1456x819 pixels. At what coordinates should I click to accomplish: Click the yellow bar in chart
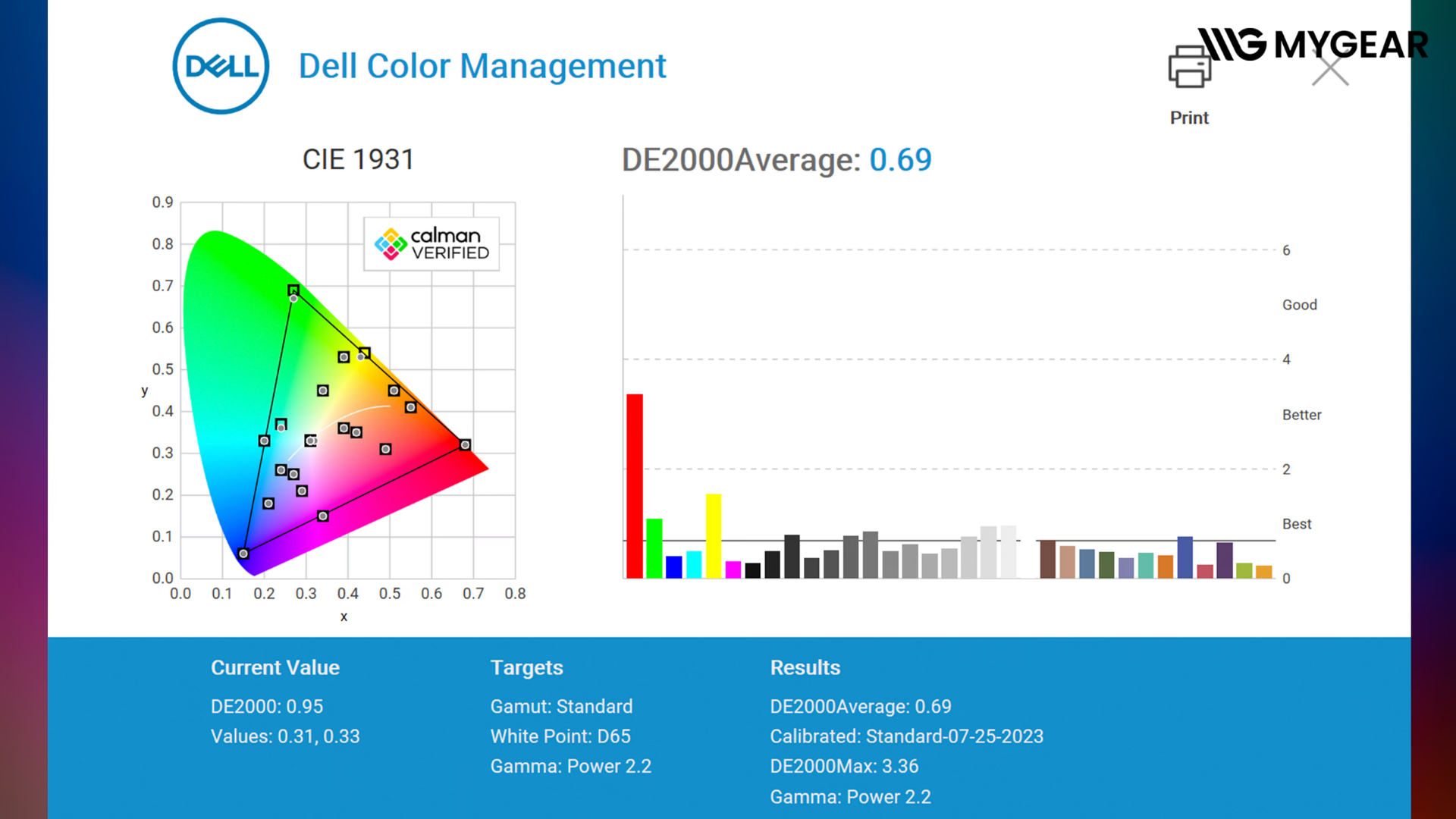(x=714, y=535)
